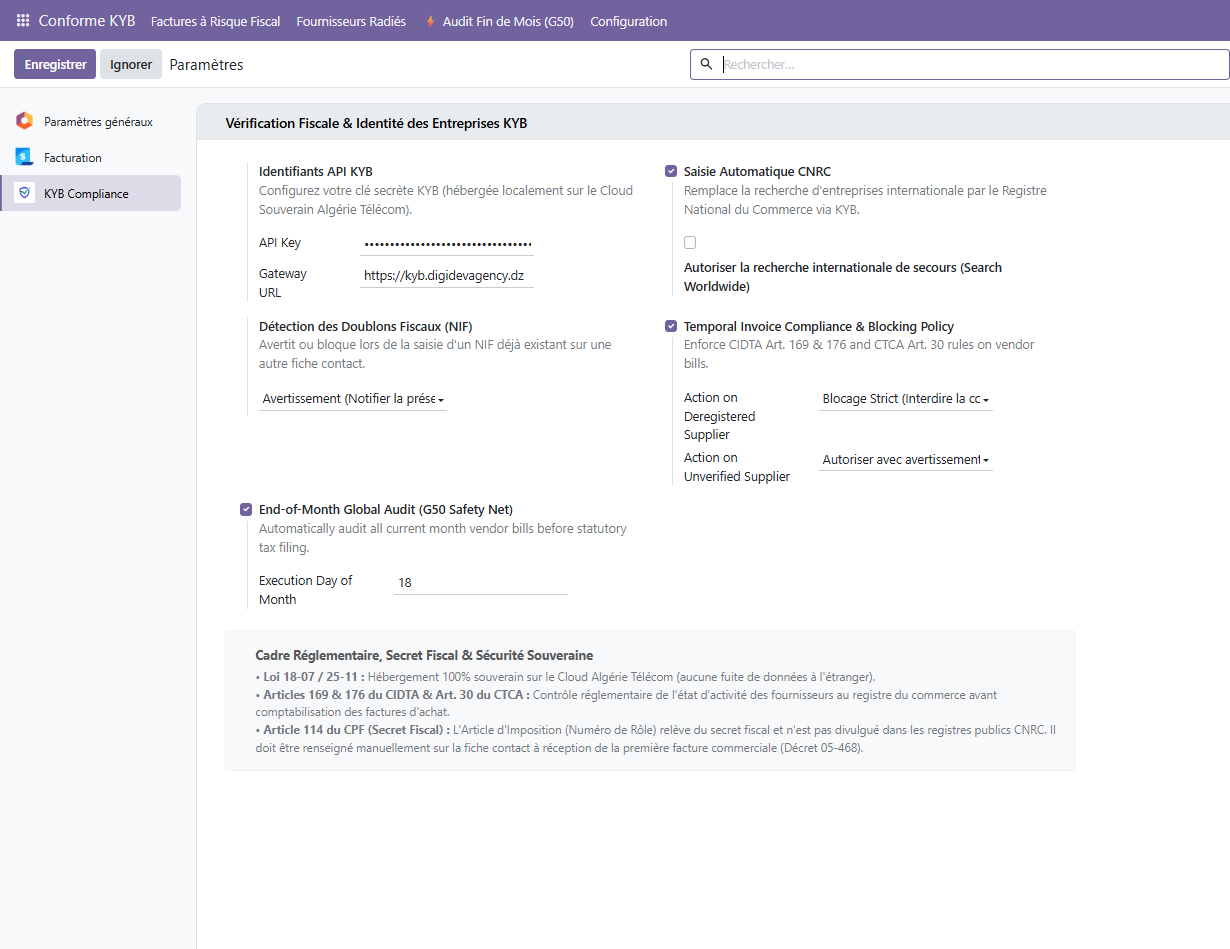Image resolution: width=1230 pixels, height=949 pixels.
Task: Click the KYB Compliance shield icon
Action: pos(24,193)
